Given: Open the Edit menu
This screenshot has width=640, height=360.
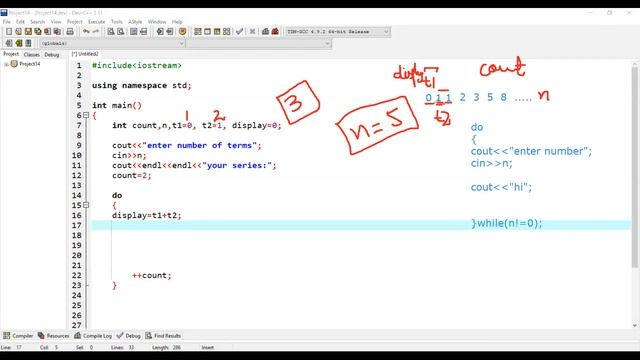Looking at the screenshot, I should pos(20,22).
